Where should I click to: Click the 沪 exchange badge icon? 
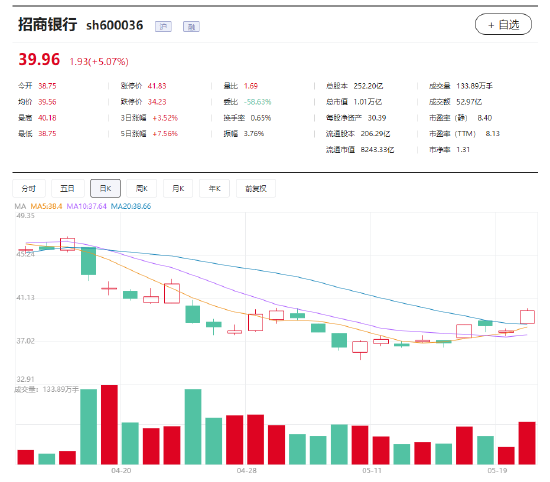[163, 26]
